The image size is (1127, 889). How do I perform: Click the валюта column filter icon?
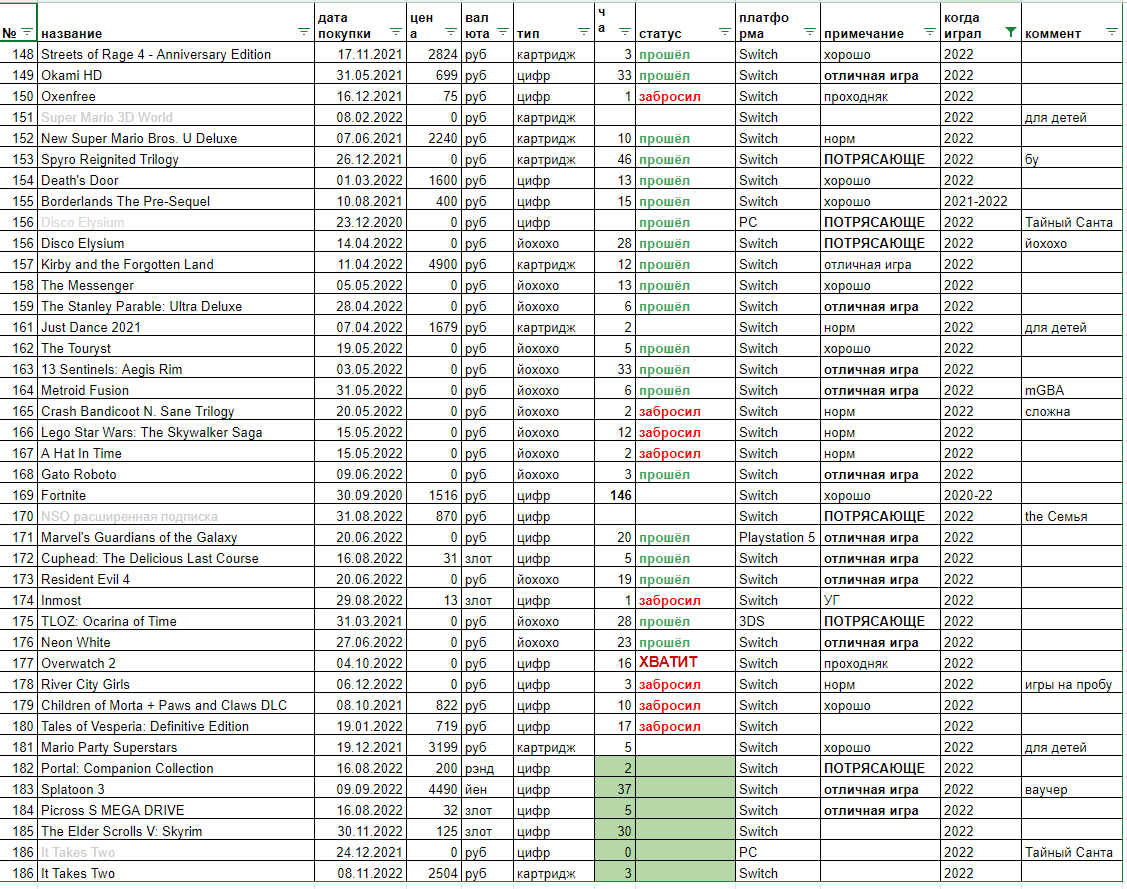pyautogui.click(x=503, y=32)
